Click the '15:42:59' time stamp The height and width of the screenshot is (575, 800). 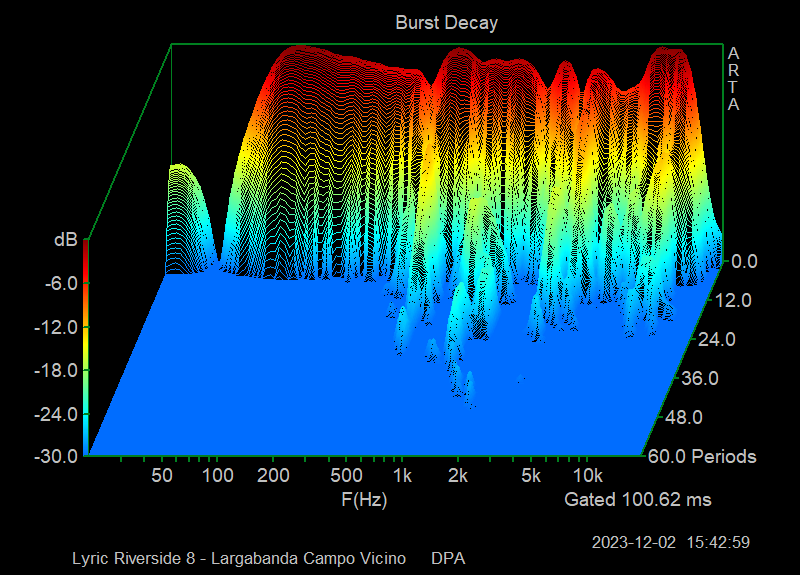click(718, 542)
